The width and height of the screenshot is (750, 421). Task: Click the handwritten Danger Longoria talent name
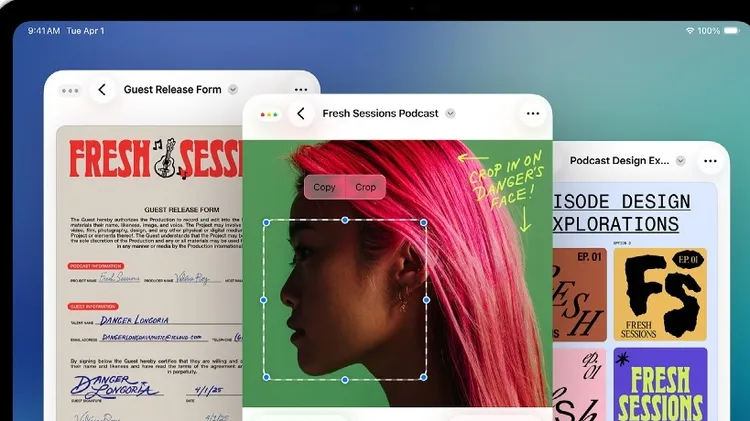(134, 320)
